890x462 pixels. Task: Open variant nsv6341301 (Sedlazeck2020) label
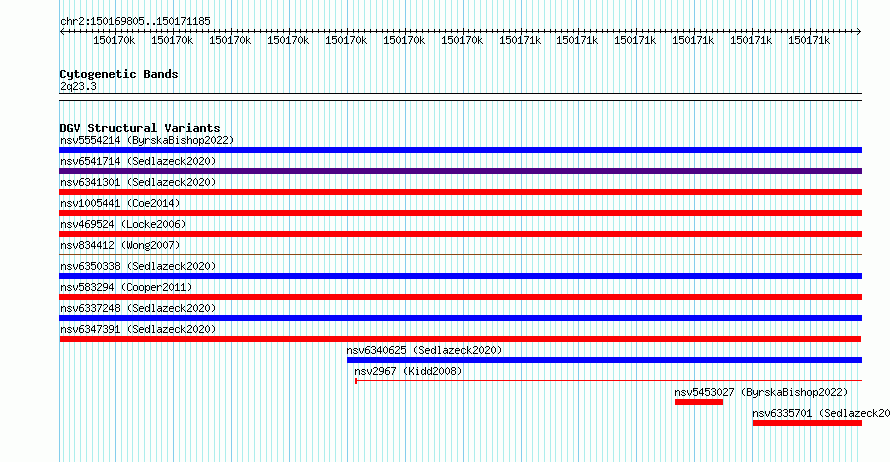[x=138, y=182]
